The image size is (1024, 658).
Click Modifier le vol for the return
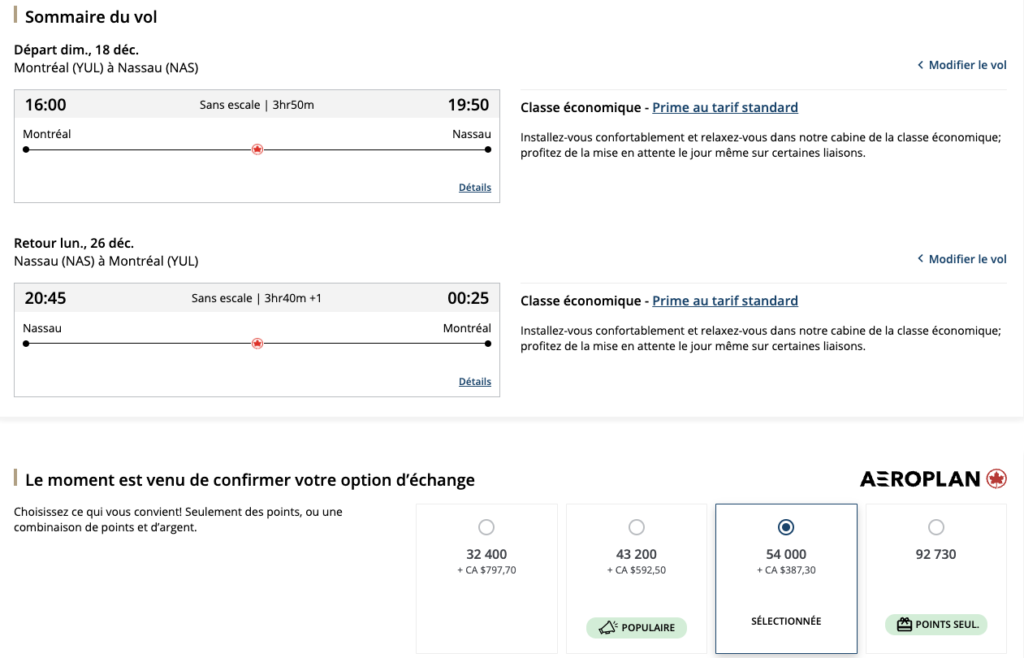(967, 259)
